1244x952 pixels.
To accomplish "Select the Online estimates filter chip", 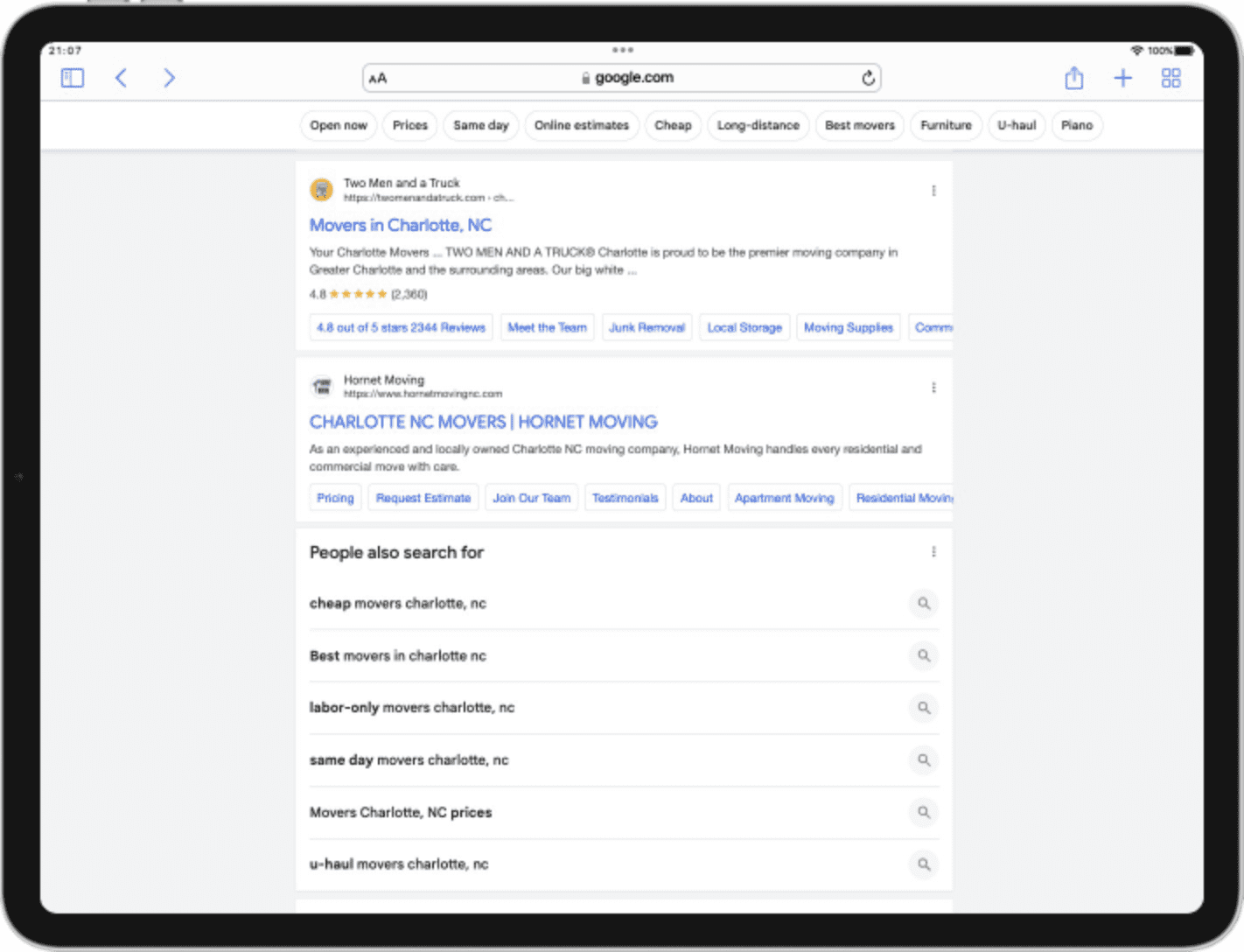I will point(582,125).
